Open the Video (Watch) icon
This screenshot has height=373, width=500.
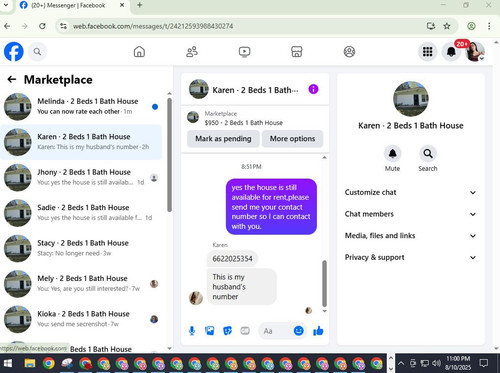point(244,52)
